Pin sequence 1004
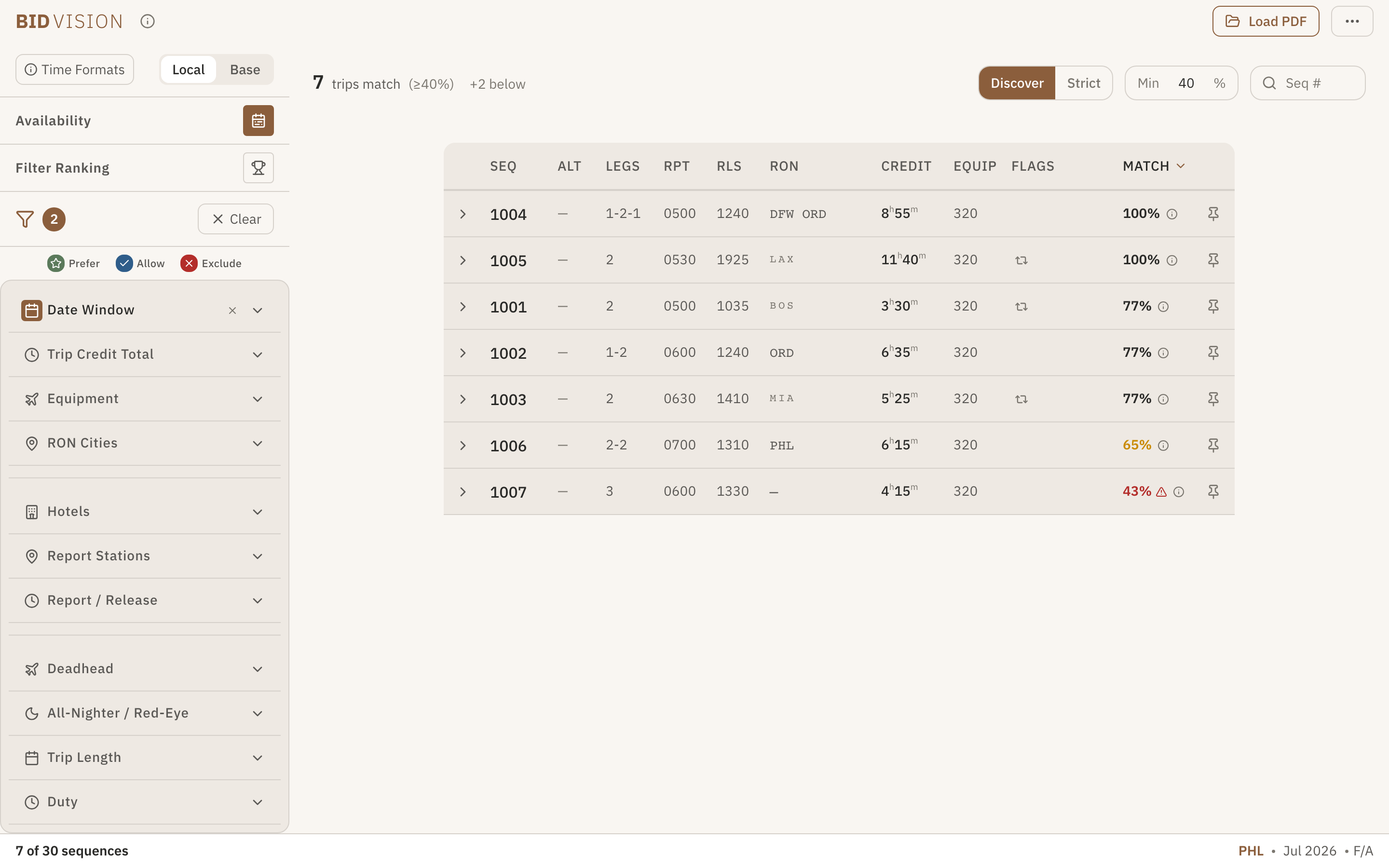 click(x=1213, y=214)
